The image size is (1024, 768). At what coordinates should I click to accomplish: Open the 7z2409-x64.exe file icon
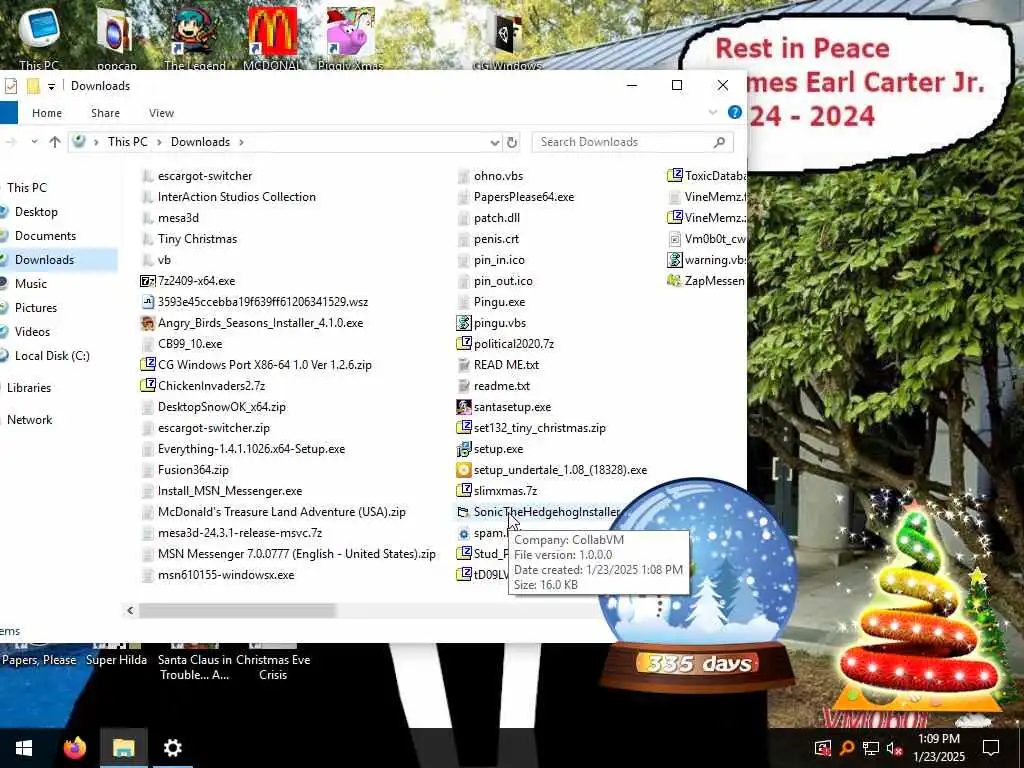pos(148,281)
